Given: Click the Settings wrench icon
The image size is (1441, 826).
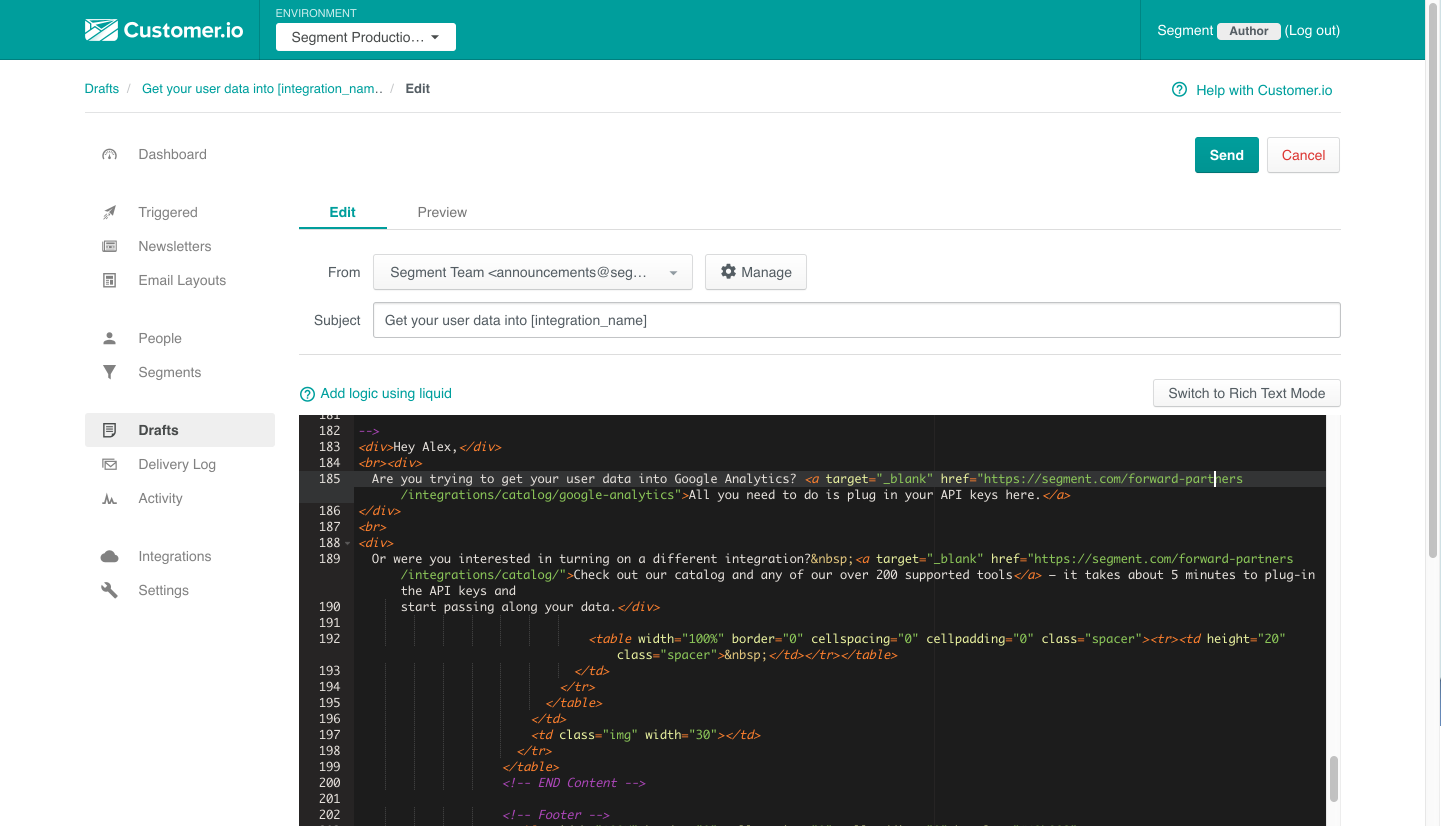Looking at the screenshot, I should [110, 591].
